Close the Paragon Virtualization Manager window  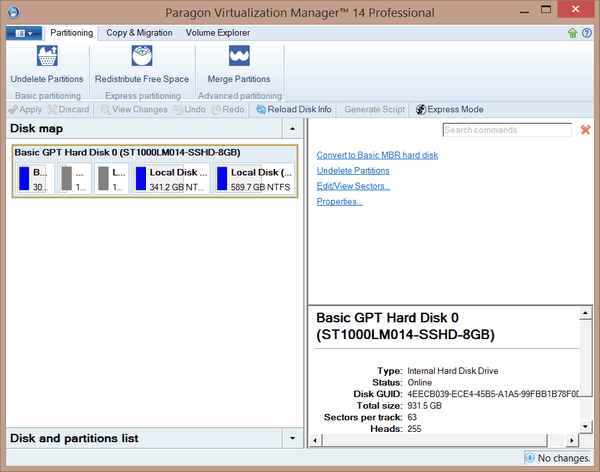pos(575,9)
